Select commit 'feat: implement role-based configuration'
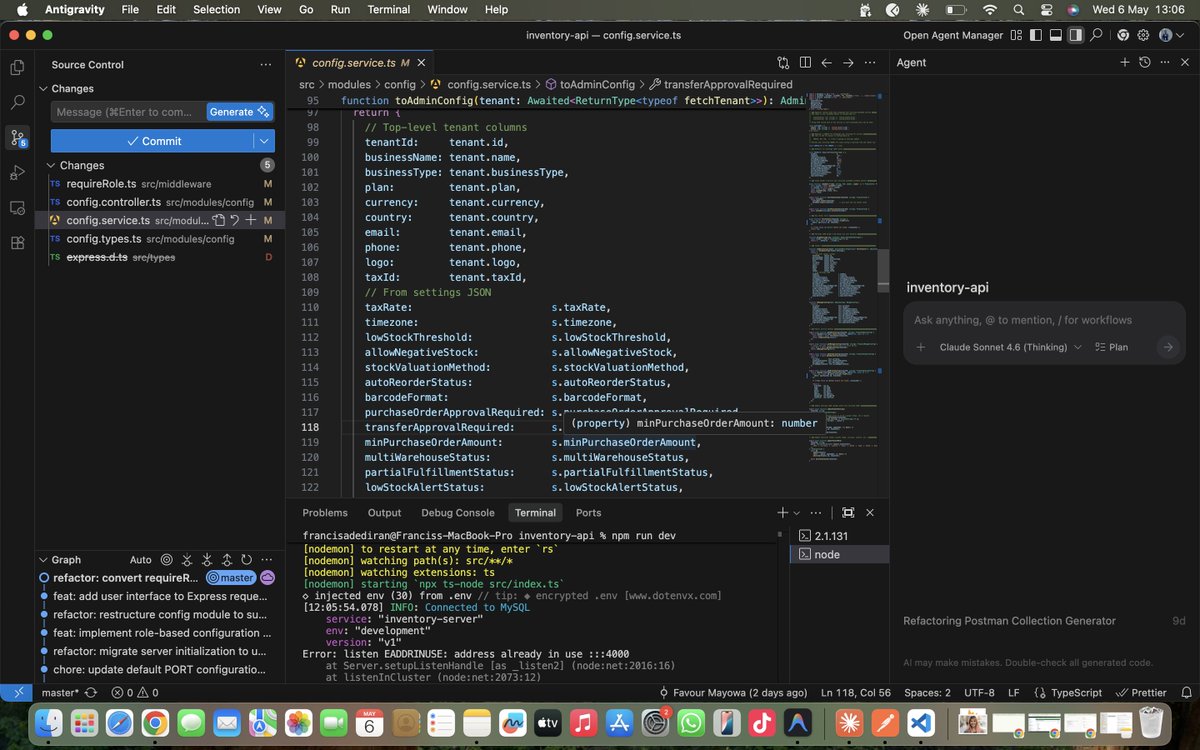The width and height of the screenshot is (1200, 750). click(160, 633)
